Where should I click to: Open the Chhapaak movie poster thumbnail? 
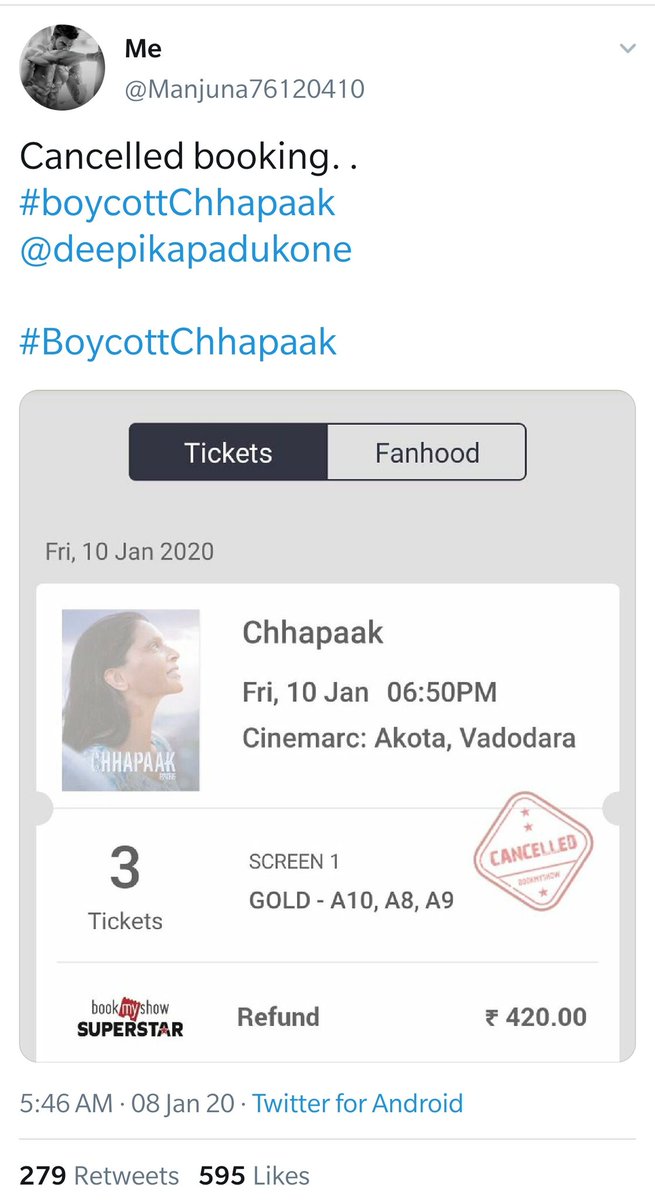[x=131, y=700]
